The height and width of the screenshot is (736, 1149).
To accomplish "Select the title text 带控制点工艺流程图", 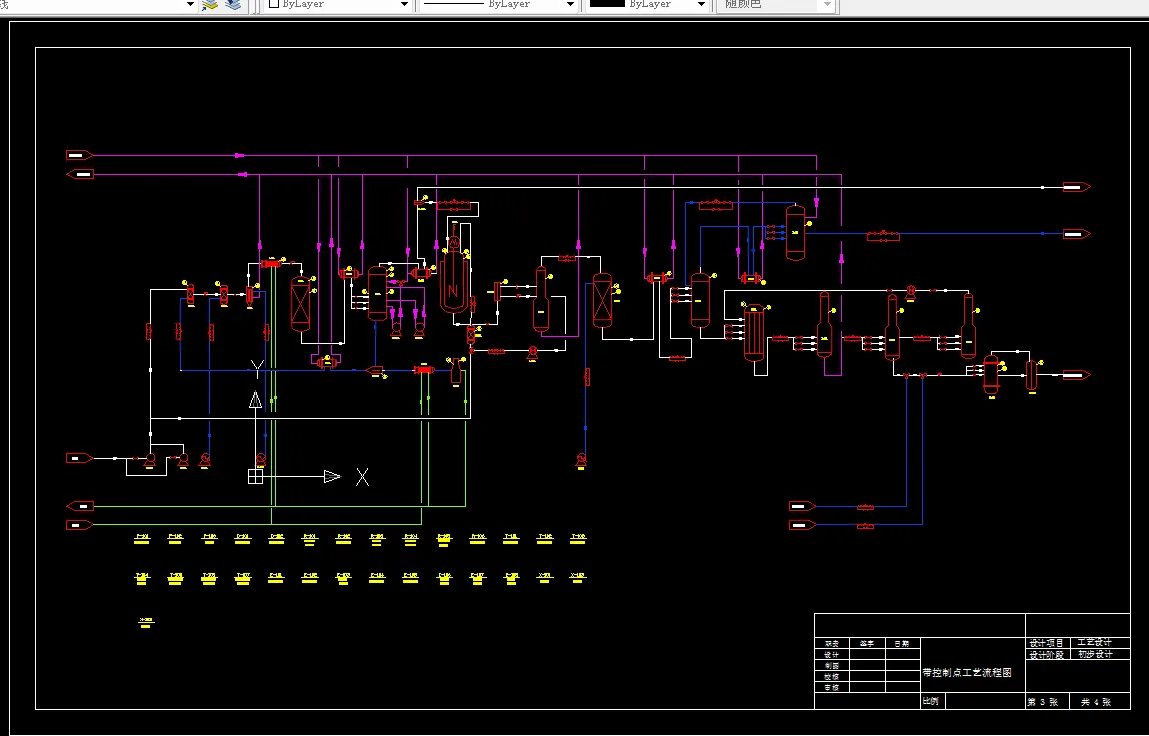I will point(967,672).
